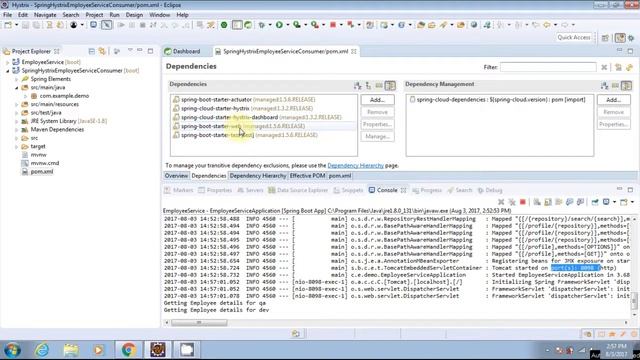640x360 pixels.
Task: Click the Windows Start button
Action: click(x=13, y=350)
